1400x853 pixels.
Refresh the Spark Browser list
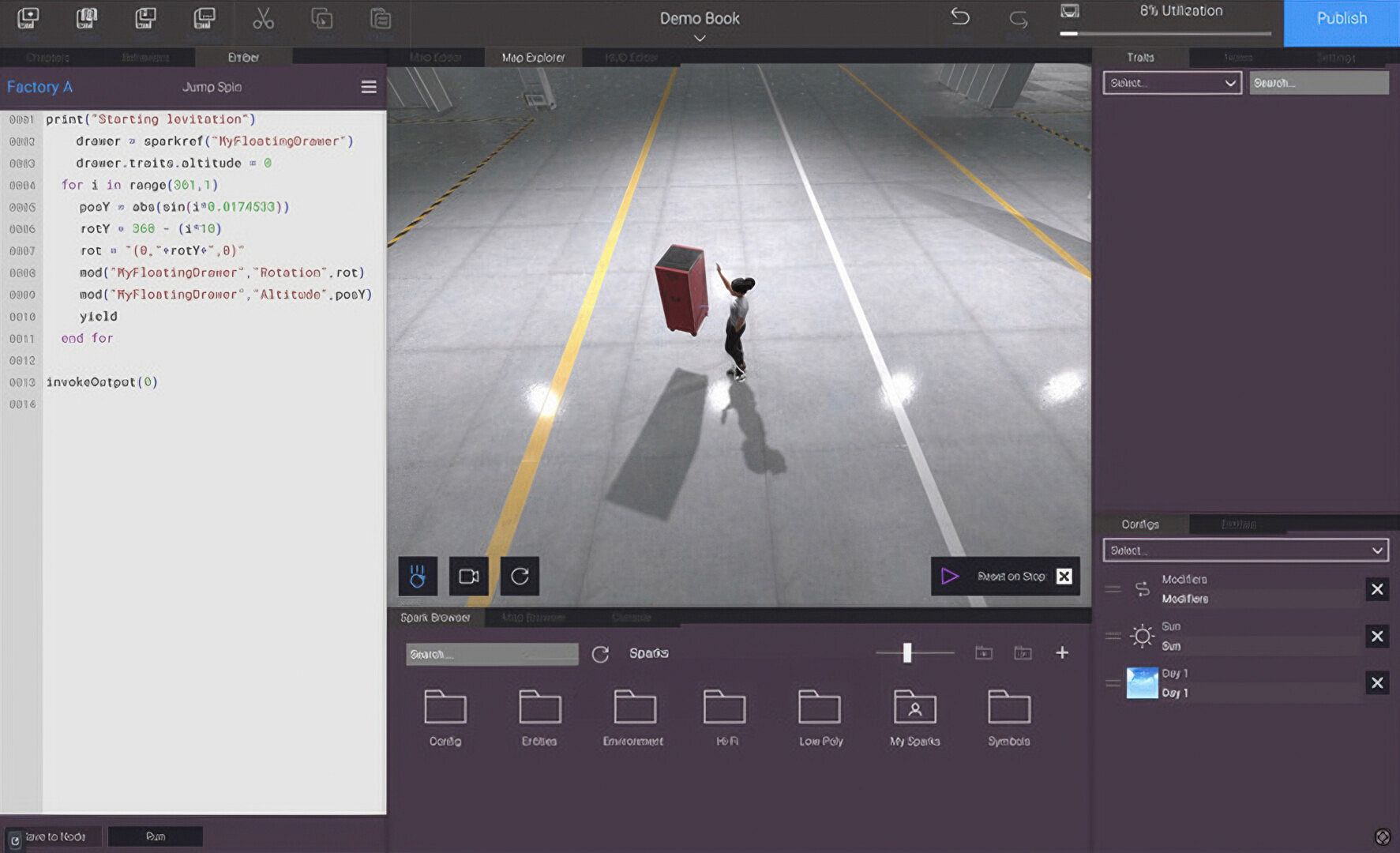pyautogui.click(x=600, y=654)
